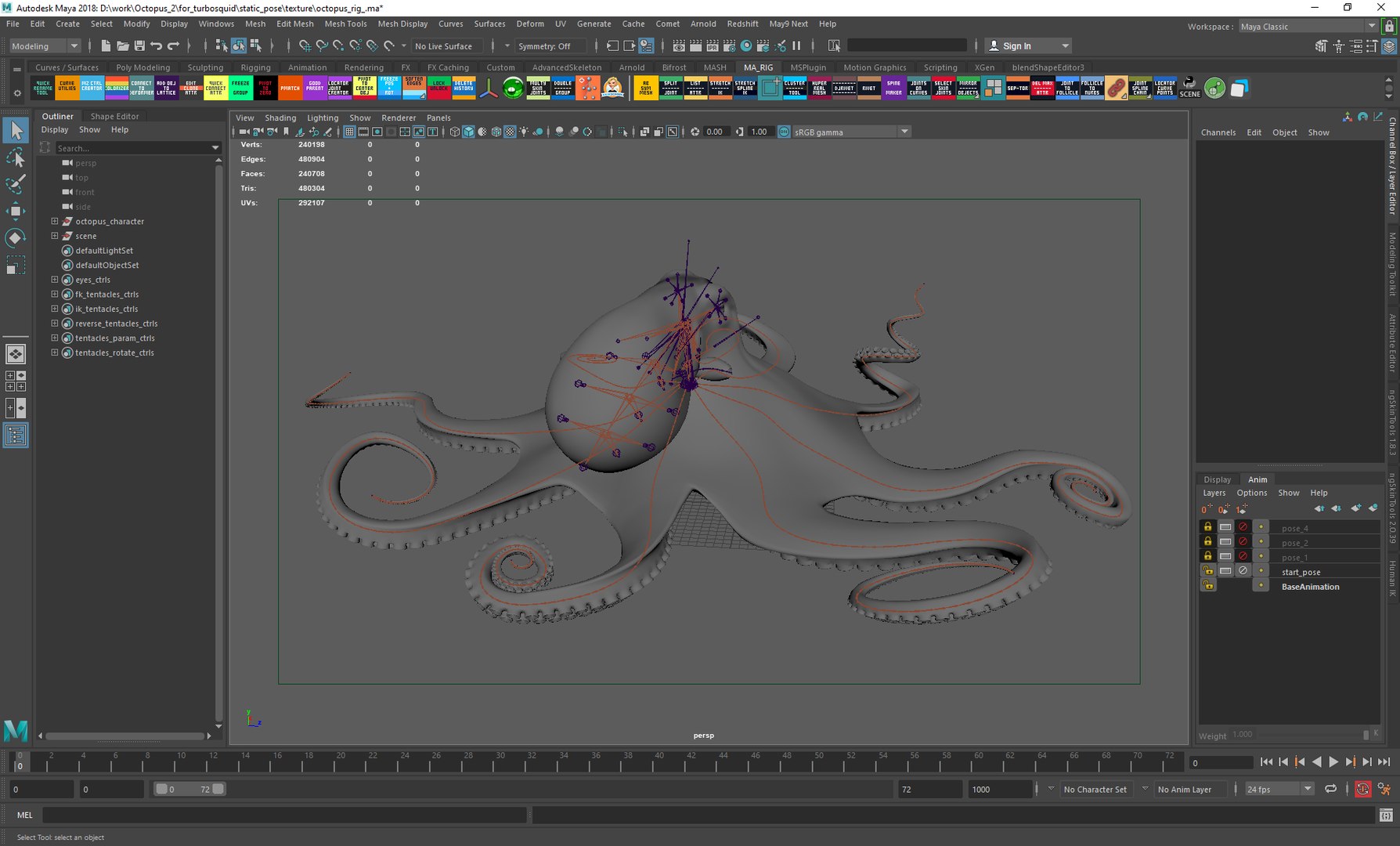Open the Display tab in the layer editor
The height and width of the screenshot is (846, 1400).
point(1217,479)
